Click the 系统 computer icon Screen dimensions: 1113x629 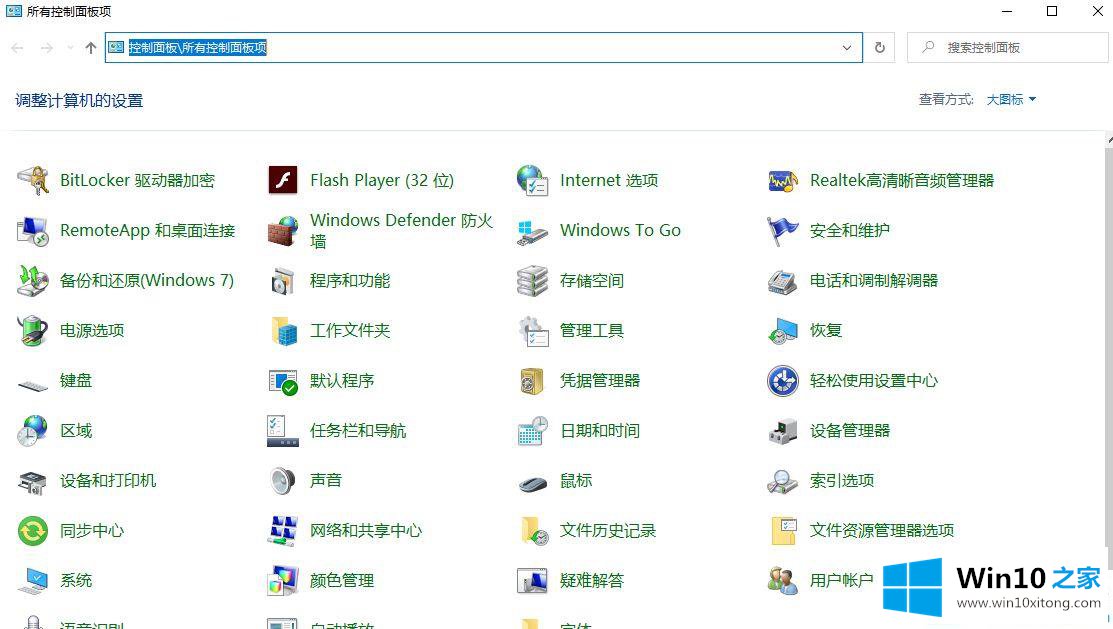33,581
